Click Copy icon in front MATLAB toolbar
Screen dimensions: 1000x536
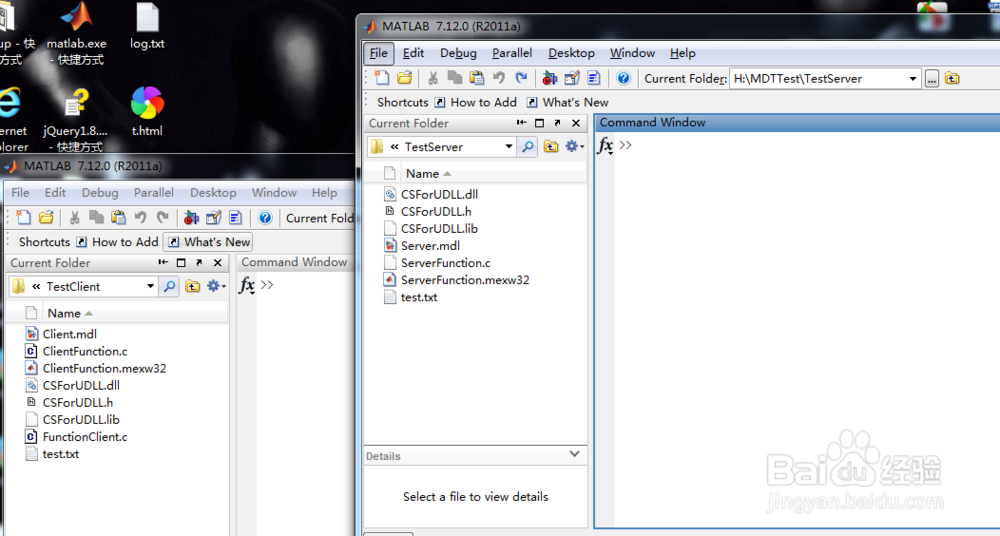point(455,78)
